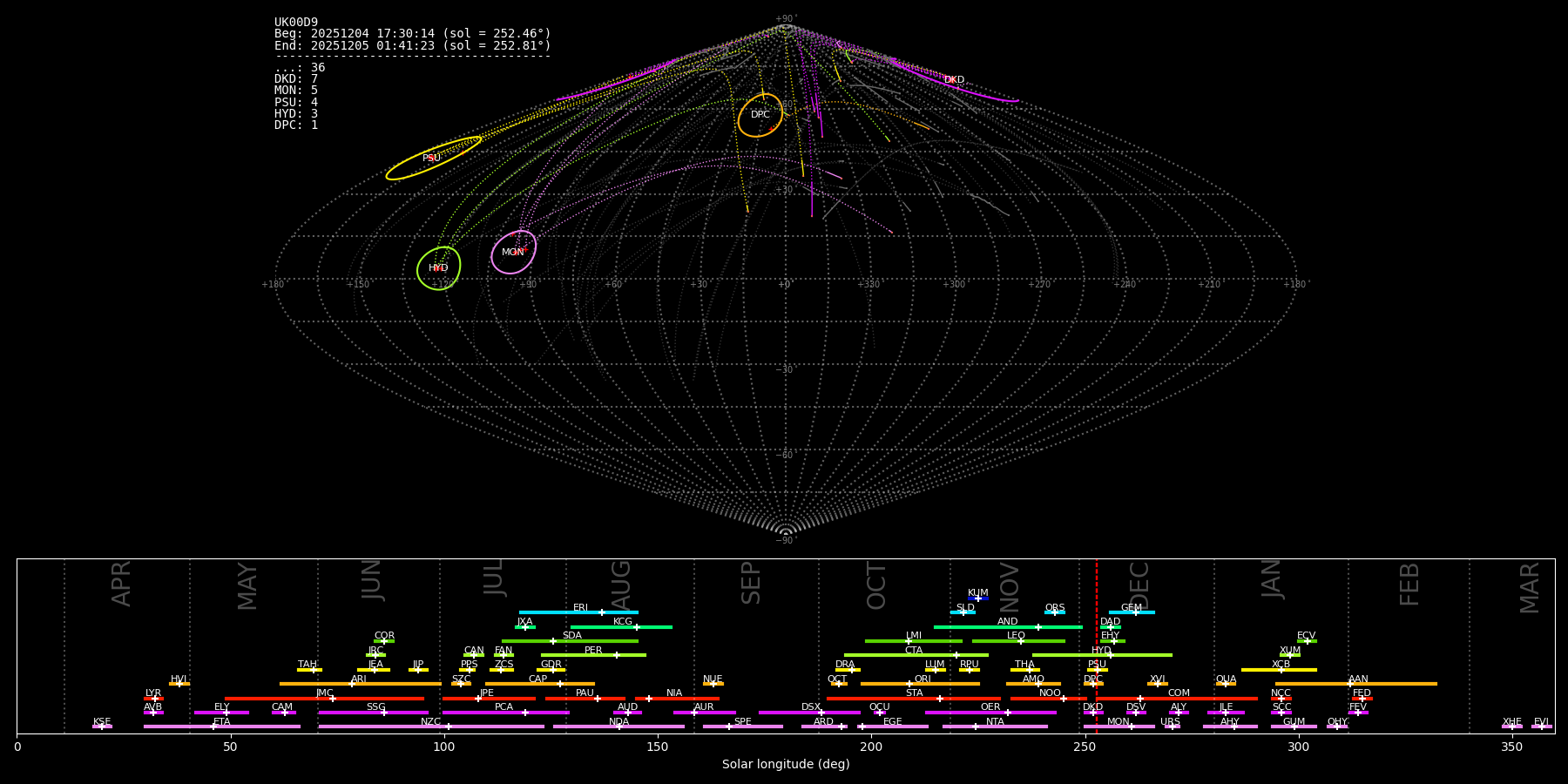Click the GEM shower bar in timeline
1568x784 pixels.
[1132, 612]
